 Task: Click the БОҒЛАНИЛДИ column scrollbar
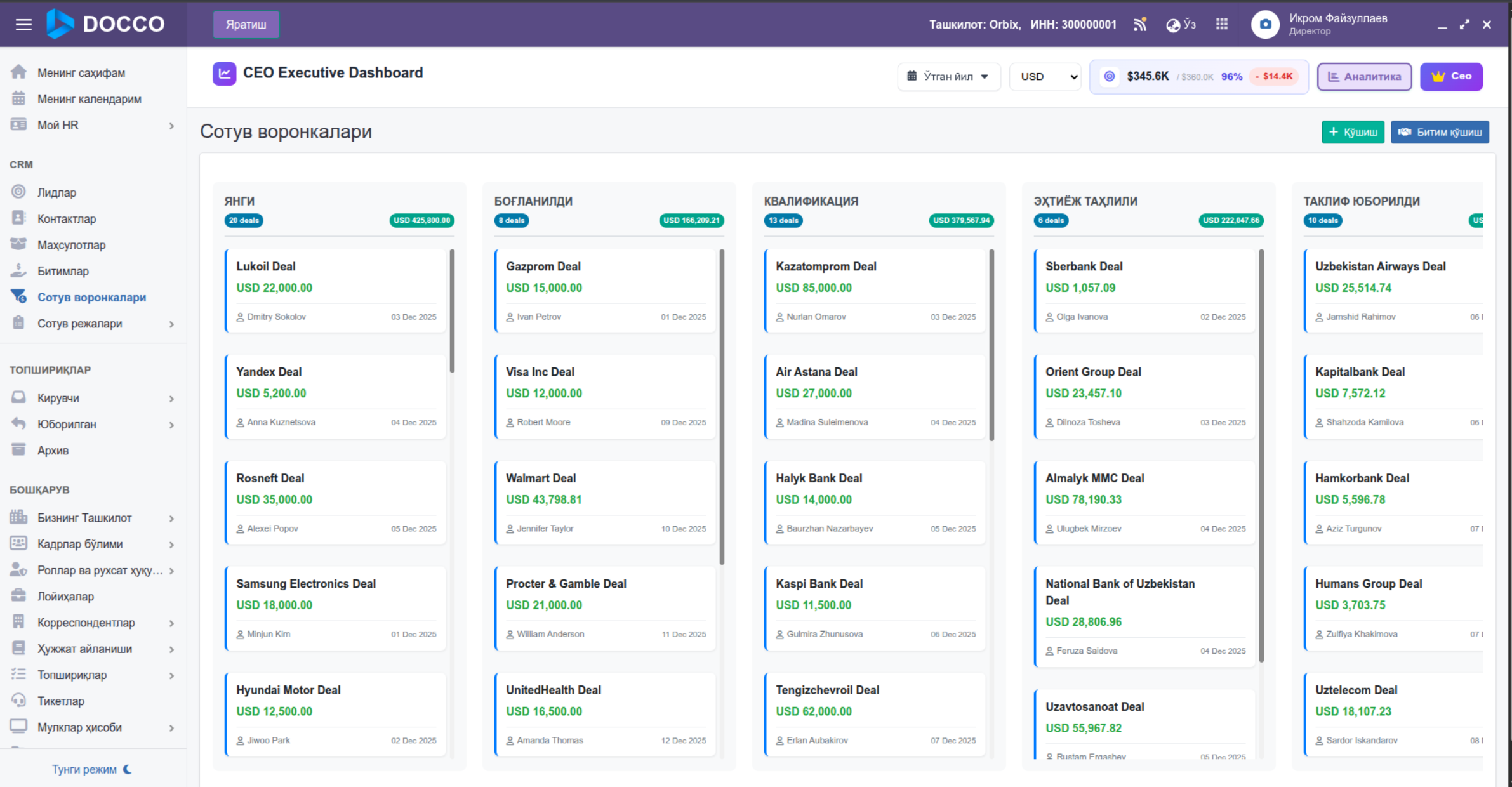(722, 407)
